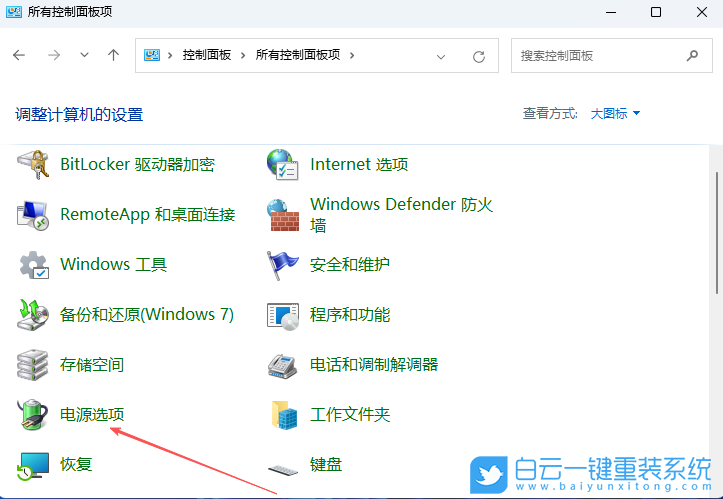
Task: Maximize the control panel window
Action: click(656, 12)
